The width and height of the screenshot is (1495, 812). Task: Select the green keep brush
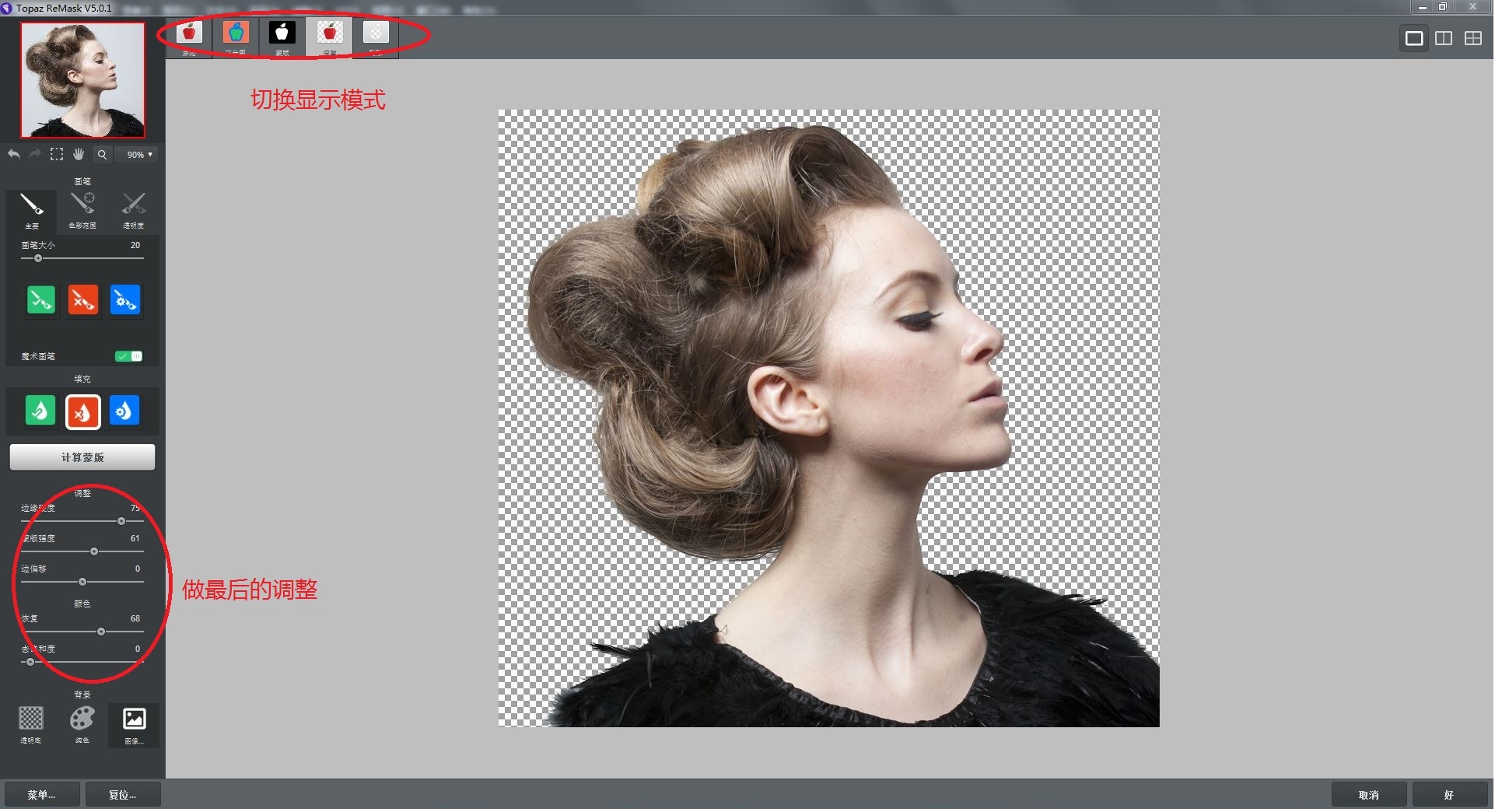click(41, 299)
